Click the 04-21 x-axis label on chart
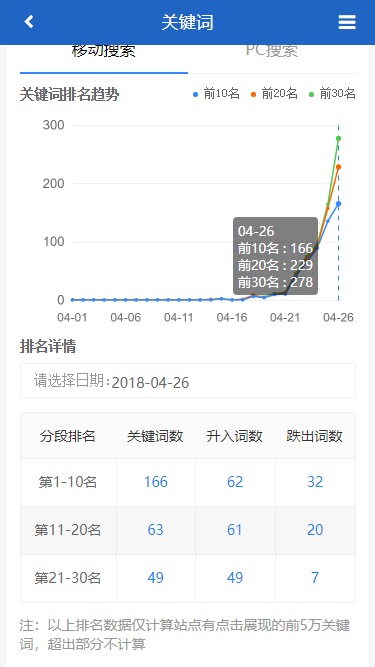Viewport: 375px width, 667px height. pos(285,318)
